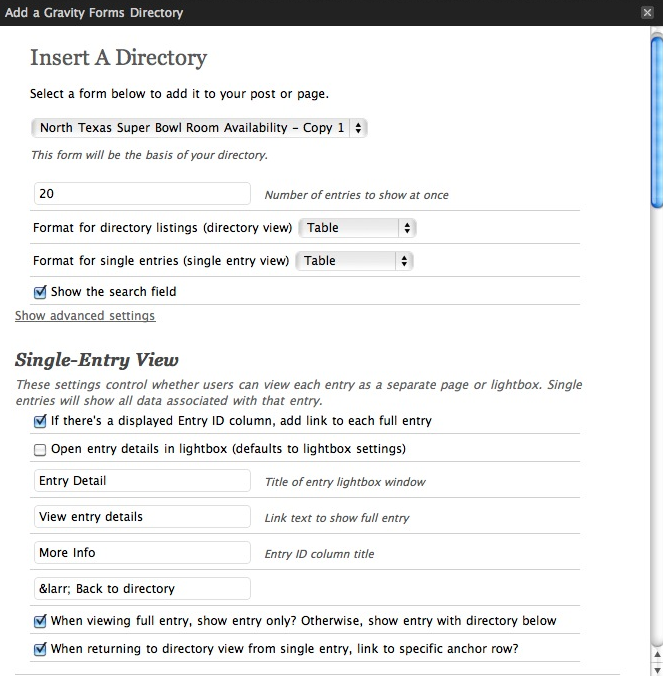Click the Single-Entry View section heading
The width and height of the screenshot is (663, 676).
point(97,359)
